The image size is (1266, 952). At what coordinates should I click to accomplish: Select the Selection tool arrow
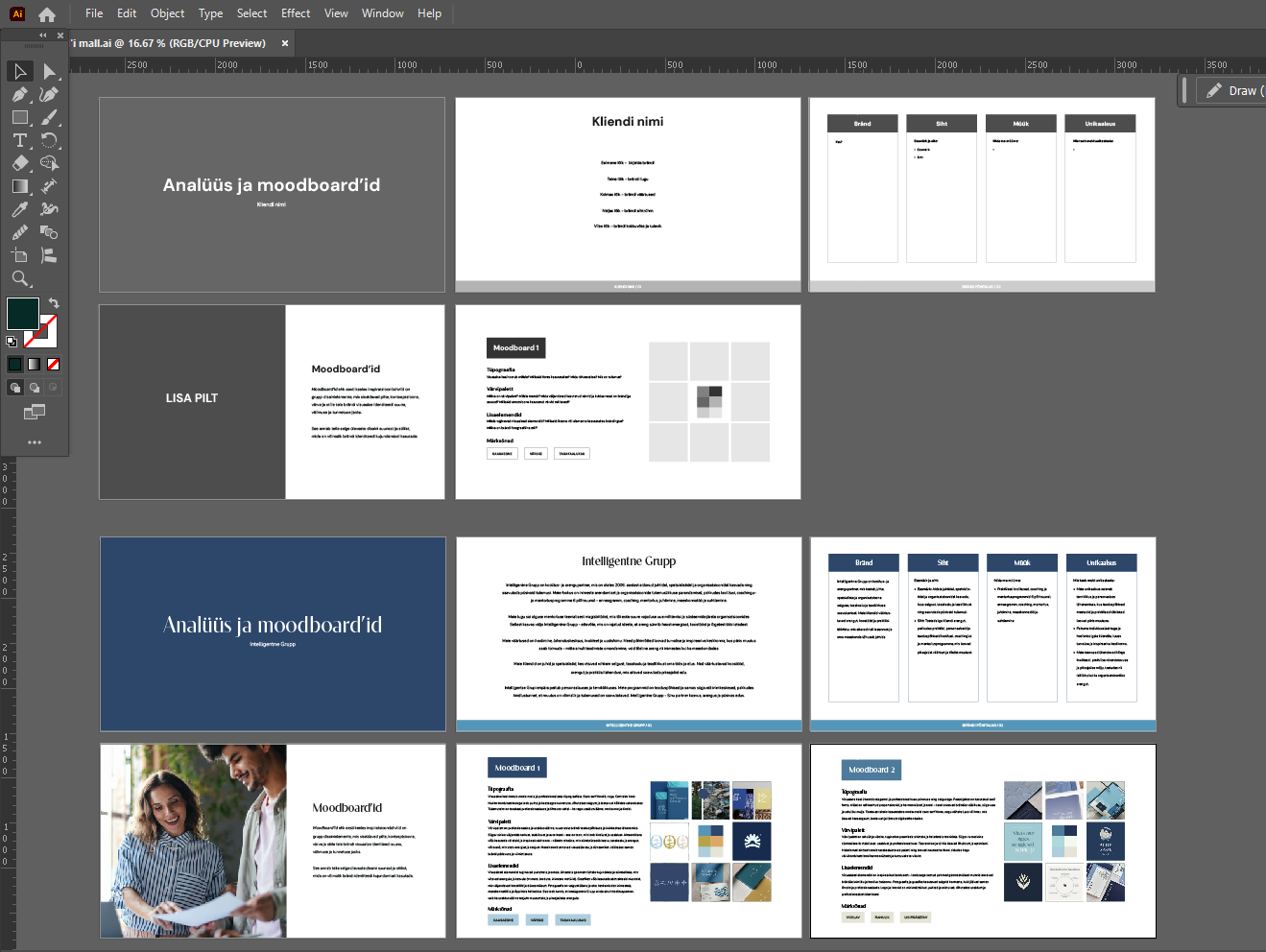(19, 72)
